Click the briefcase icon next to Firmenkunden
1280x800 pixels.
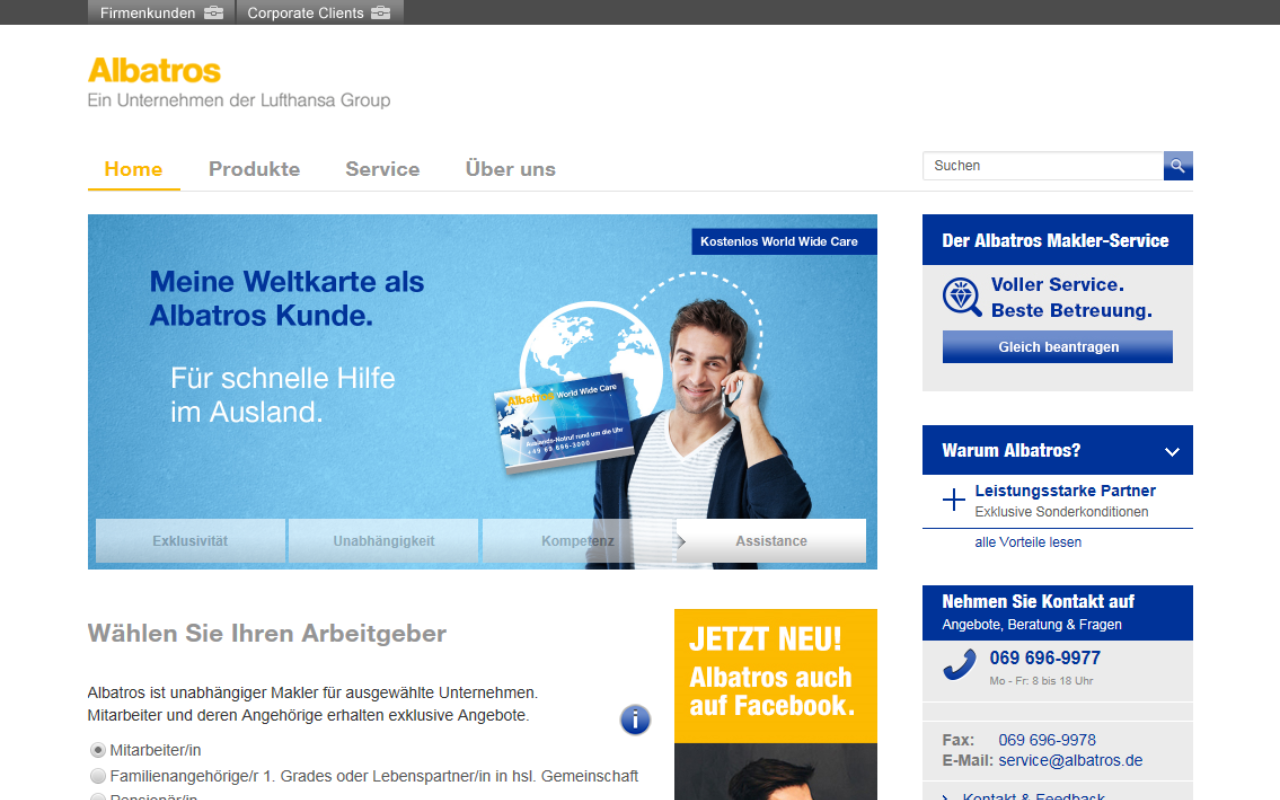tap(214, 13)
